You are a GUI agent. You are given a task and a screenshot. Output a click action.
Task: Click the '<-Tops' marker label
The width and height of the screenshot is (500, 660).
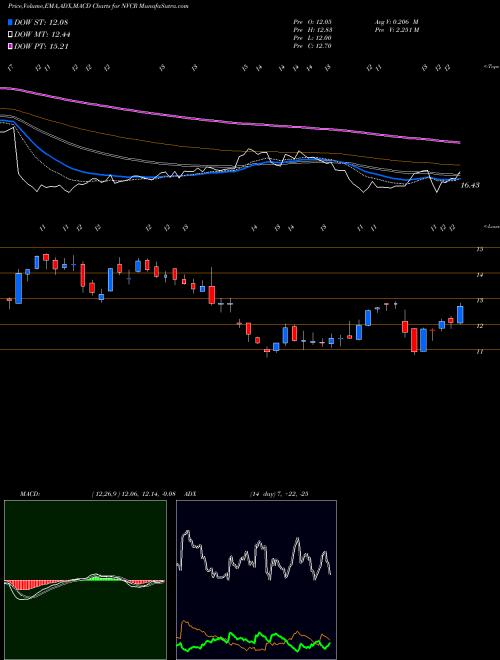tap(491, 67)
